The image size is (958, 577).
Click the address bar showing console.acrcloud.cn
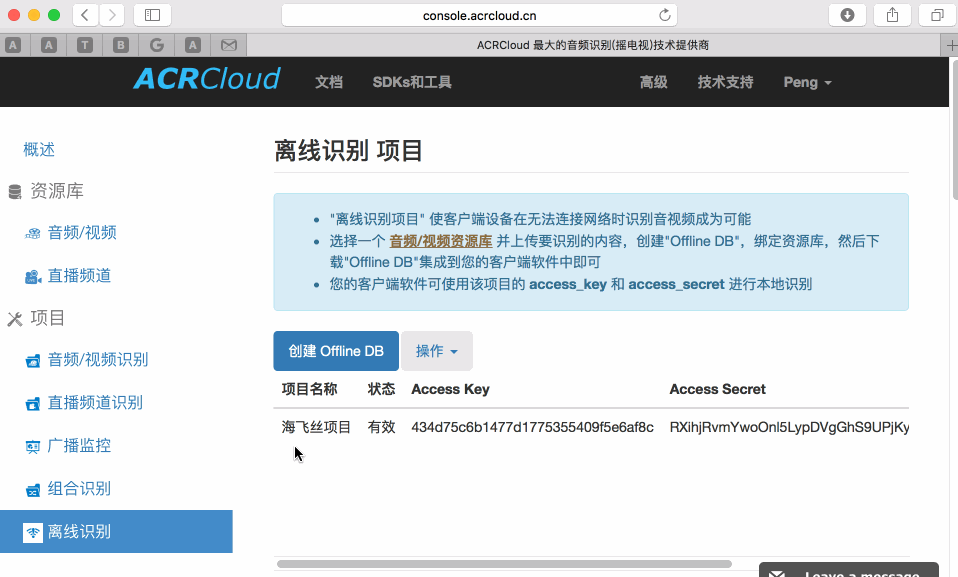tap(479, 15)
